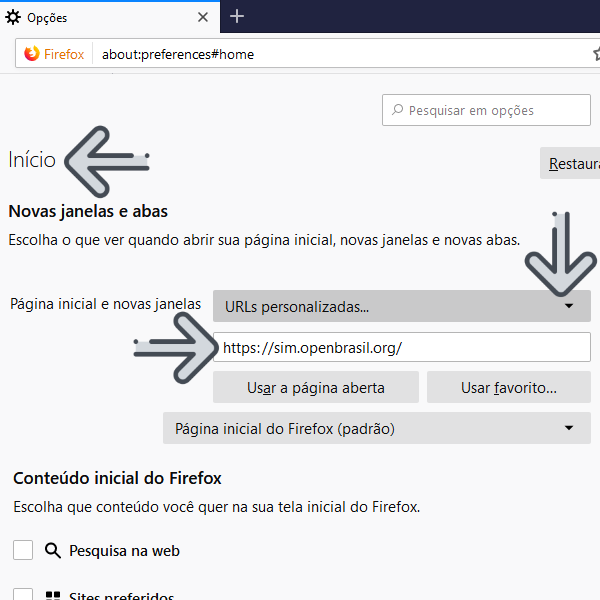Click the Novas janelas e abas heading
Image resolution: width=600 pixels, height=600 pixels.
[x=88, y=211]
